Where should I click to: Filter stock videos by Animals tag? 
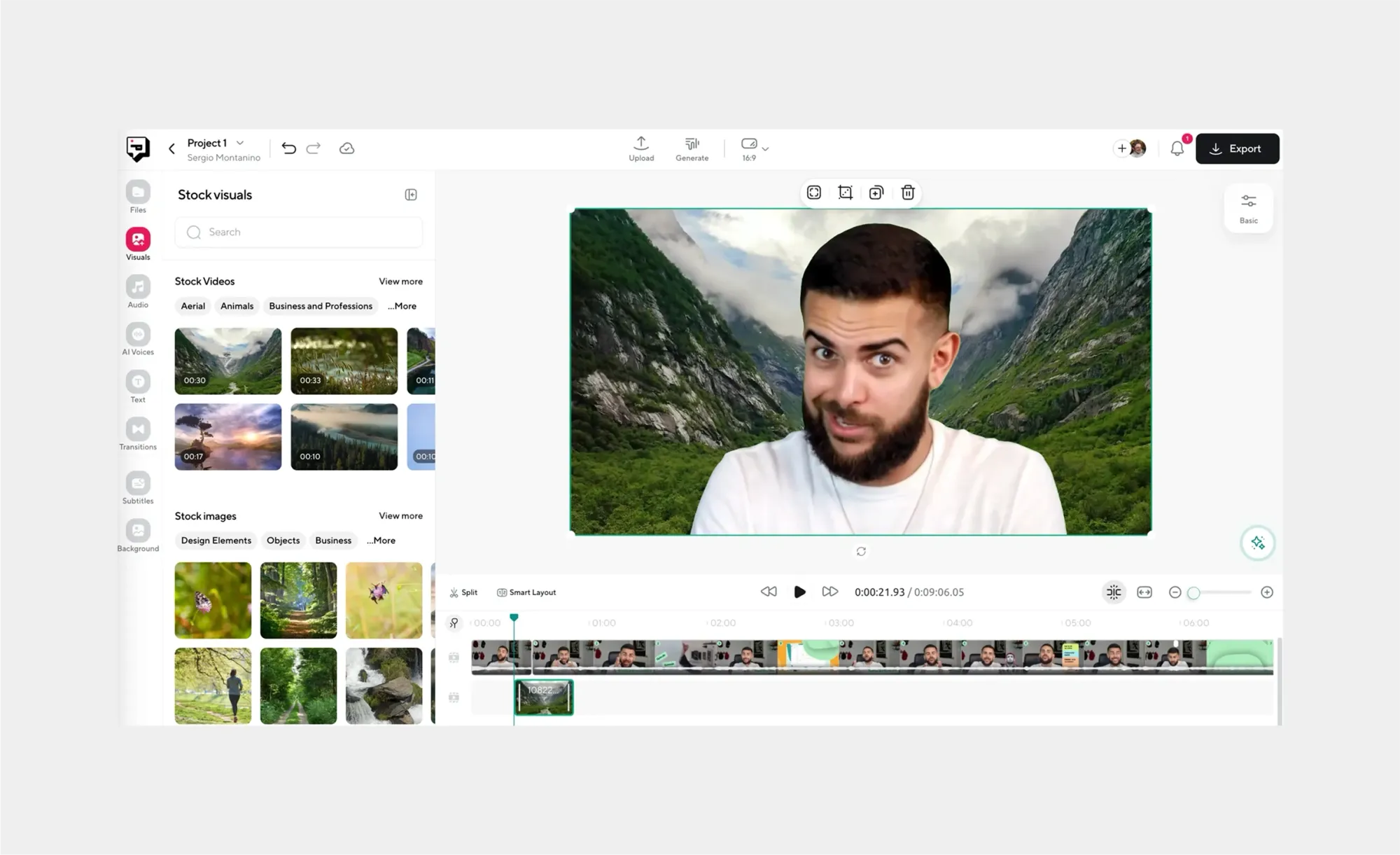click(x=237, y=306)
